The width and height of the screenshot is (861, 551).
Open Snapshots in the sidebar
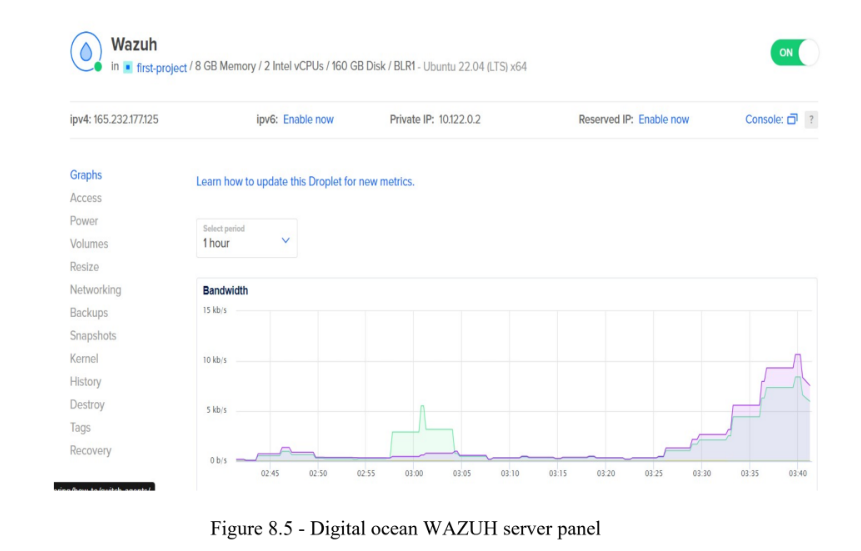pos(93,336)
